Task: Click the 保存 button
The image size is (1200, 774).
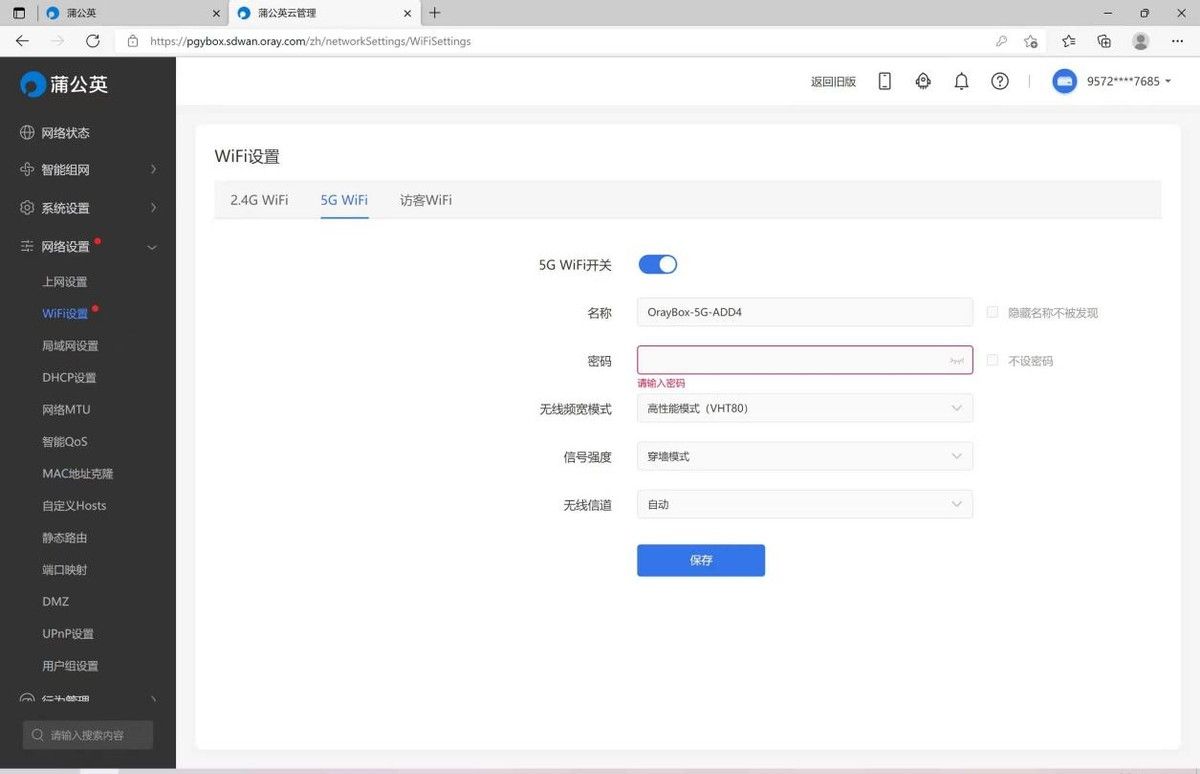Action: [x=701, y=560]
